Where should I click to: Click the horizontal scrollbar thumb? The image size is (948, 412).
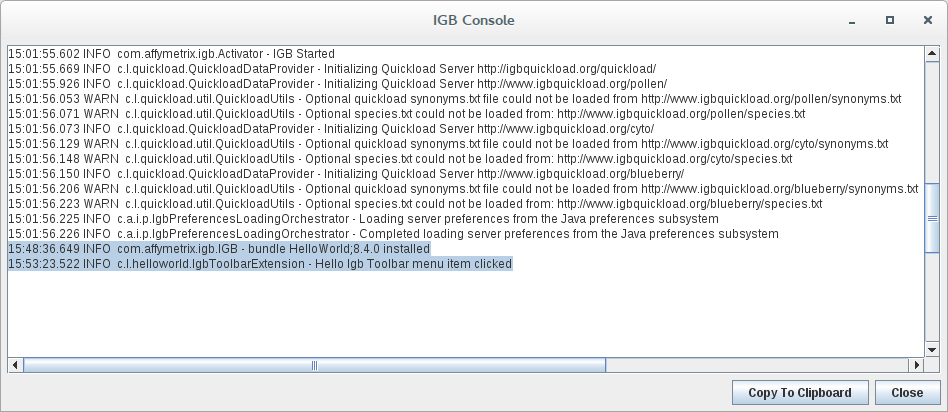coord(314,365)
